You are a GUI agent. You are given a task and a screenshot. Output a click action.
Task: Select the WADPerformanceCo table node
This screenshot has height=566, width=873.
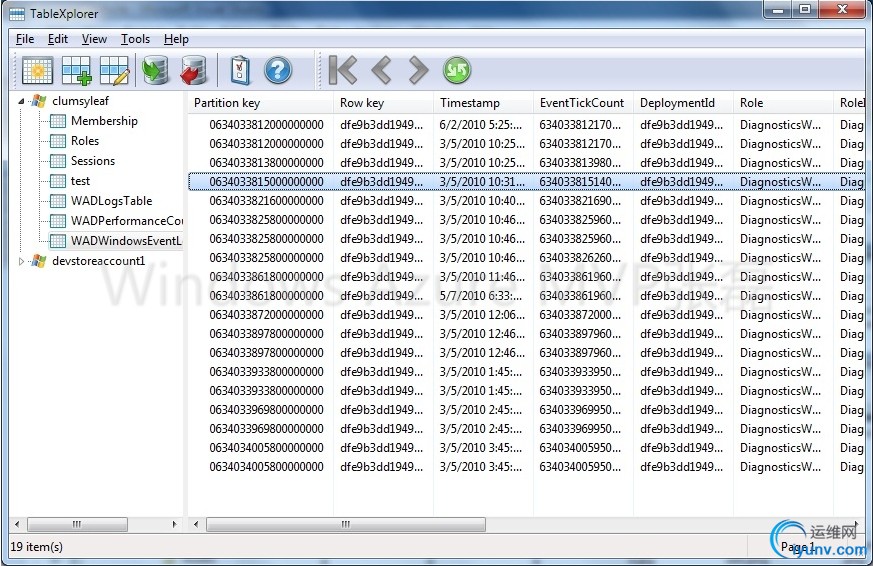tap(126, 221)
